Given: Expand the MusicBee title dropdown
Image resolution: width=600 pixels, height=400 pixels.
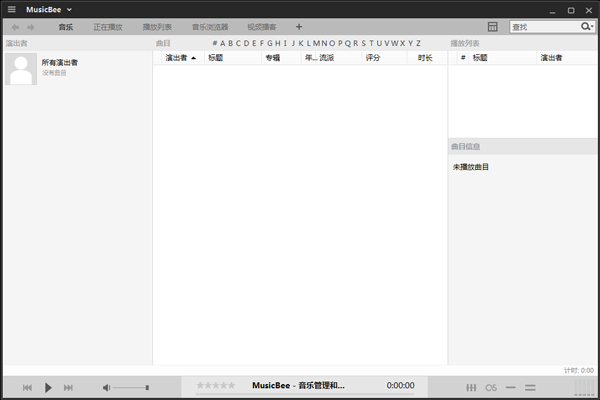Looking at the screenshot, I should 69,9.
